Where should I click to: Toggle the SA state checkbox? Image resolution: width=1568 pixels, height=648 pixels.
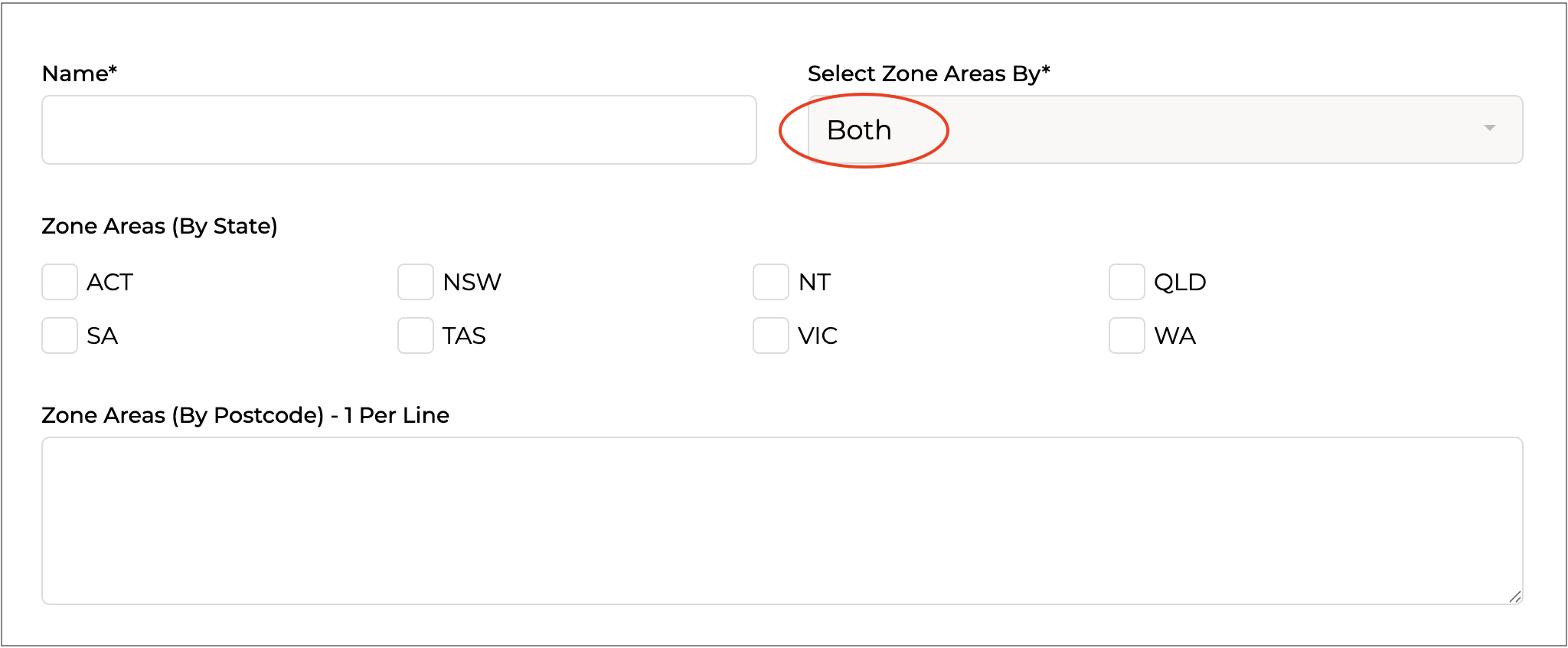pos(60,335)
